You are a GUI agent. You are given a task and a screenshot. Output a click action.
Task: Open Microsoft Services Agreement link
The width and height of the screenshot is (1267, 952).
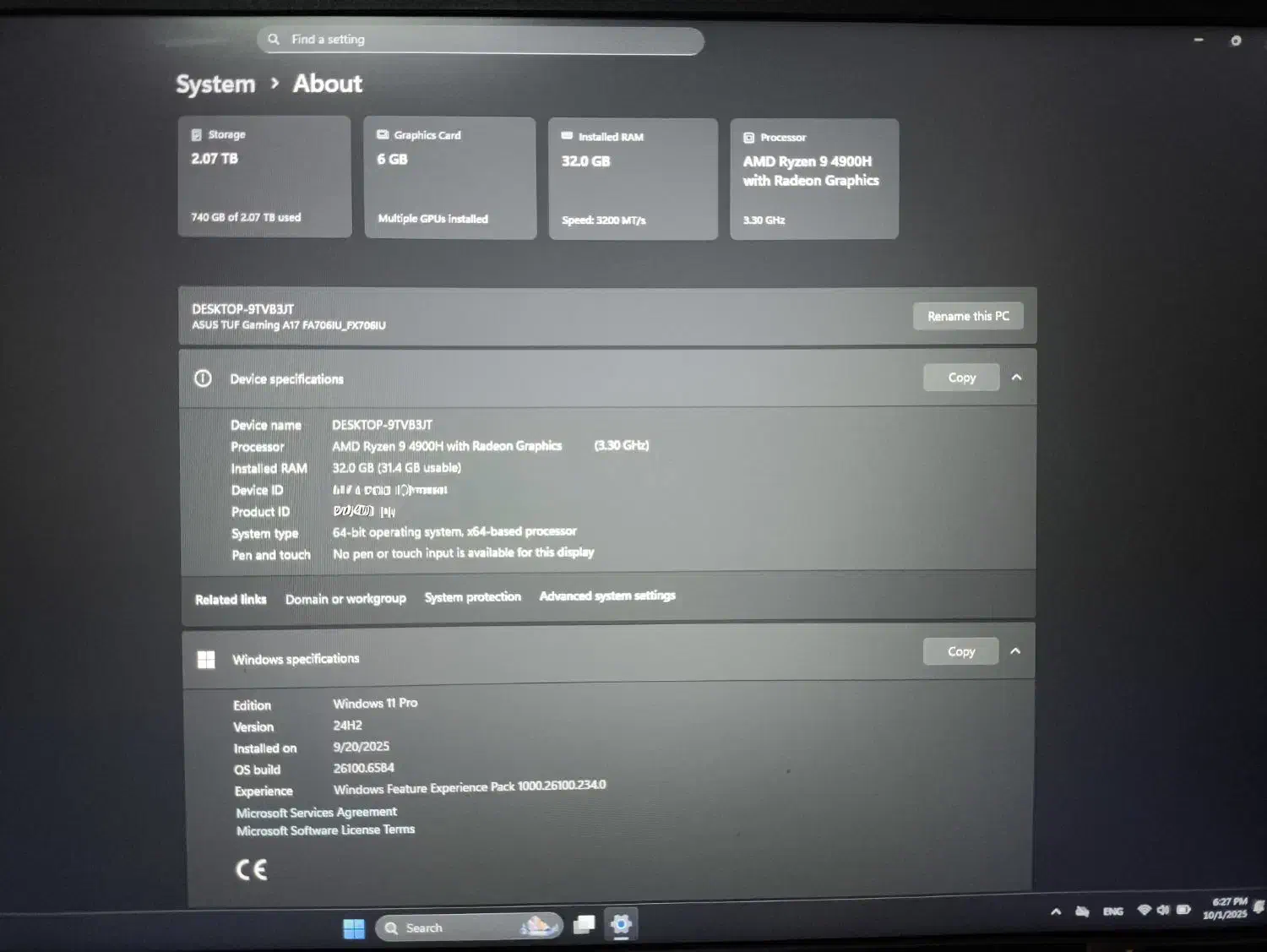(x=317, y=813)
